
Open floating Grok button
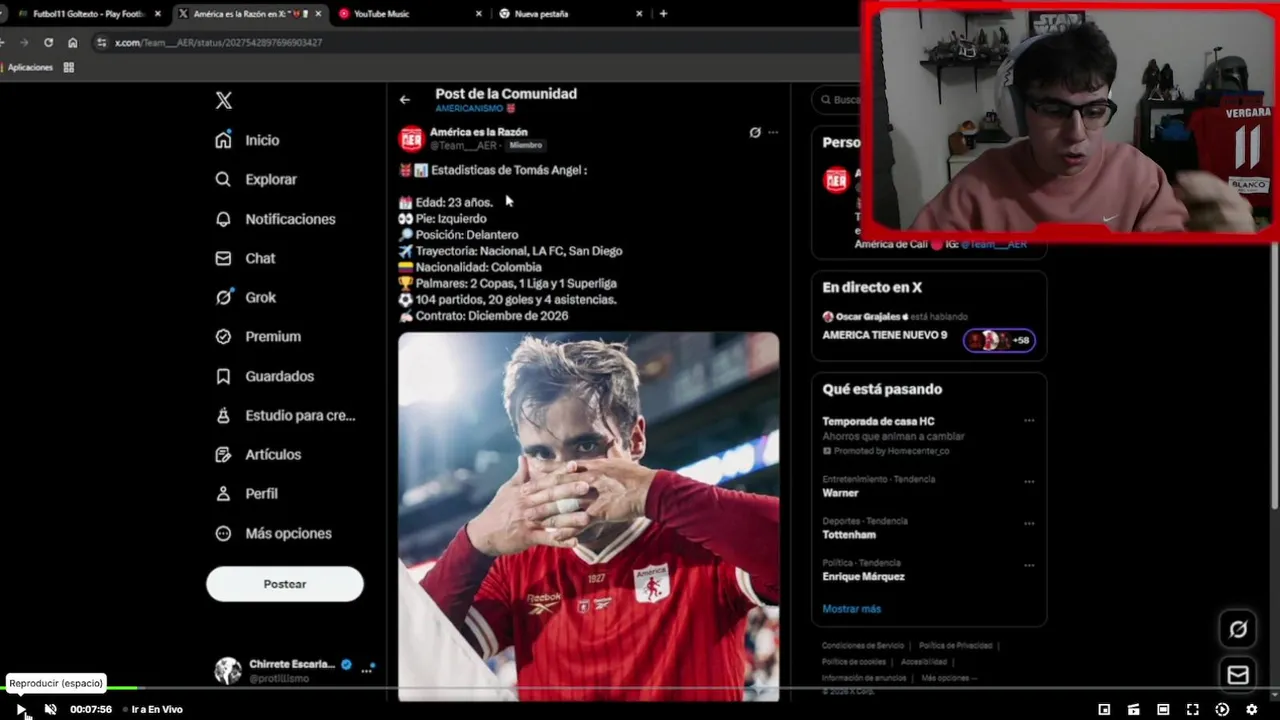point(1238,629)
